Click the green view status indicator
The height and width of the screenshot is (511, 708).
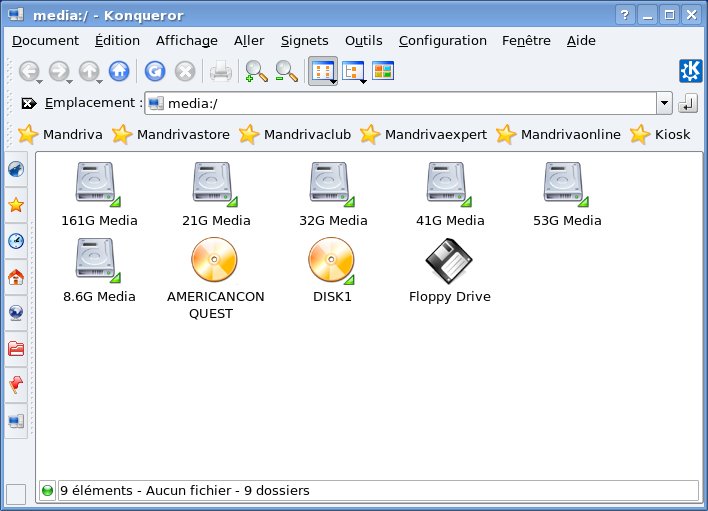point(47,491)
